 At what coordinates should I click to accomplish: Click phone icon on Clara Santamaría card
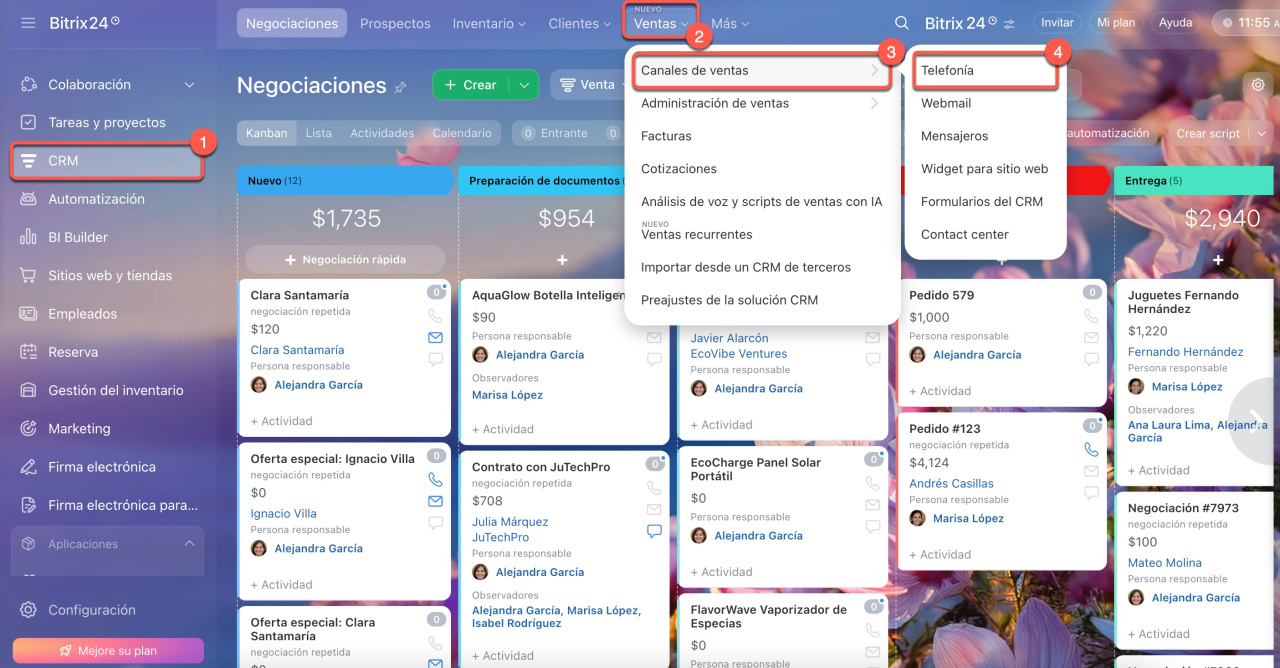(x=435, y=316)
